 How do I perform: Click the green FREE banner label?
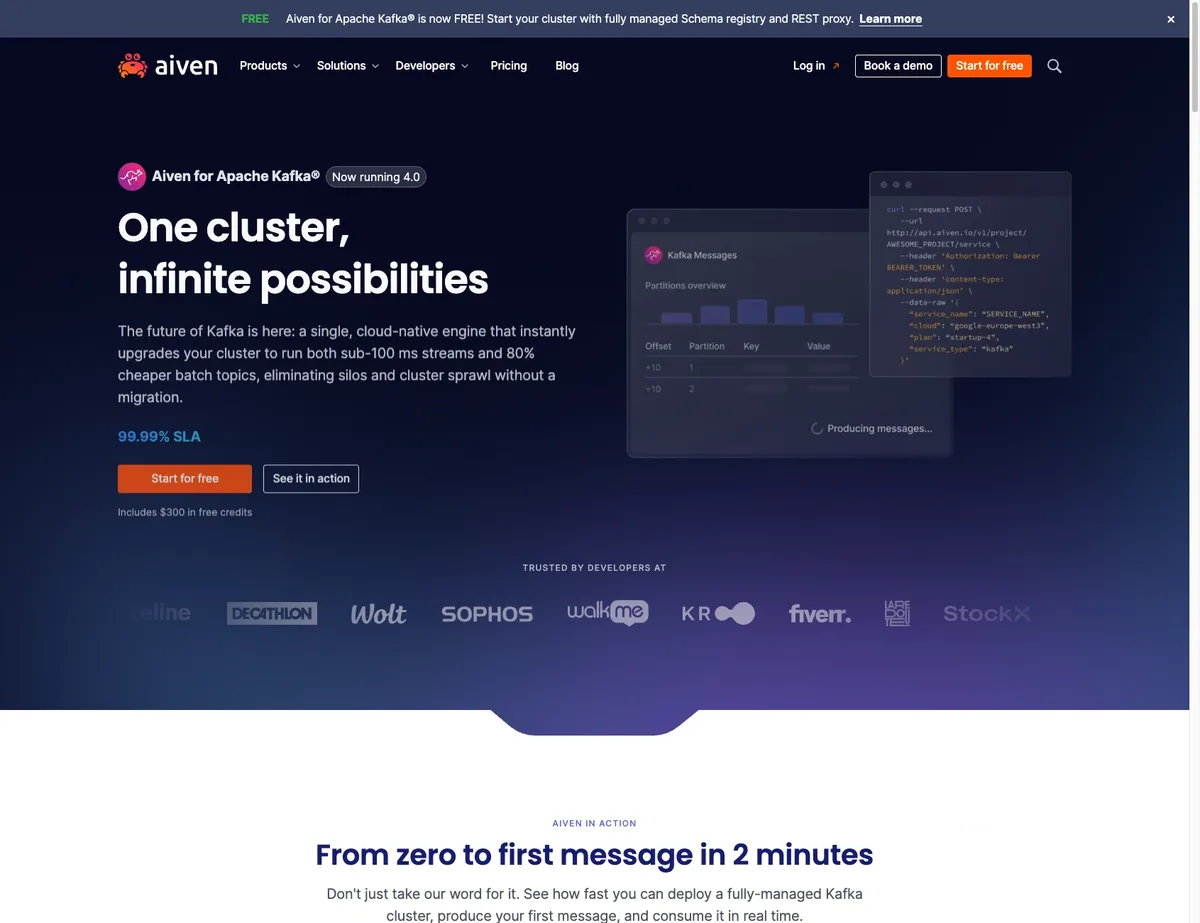tap(255, 19)
